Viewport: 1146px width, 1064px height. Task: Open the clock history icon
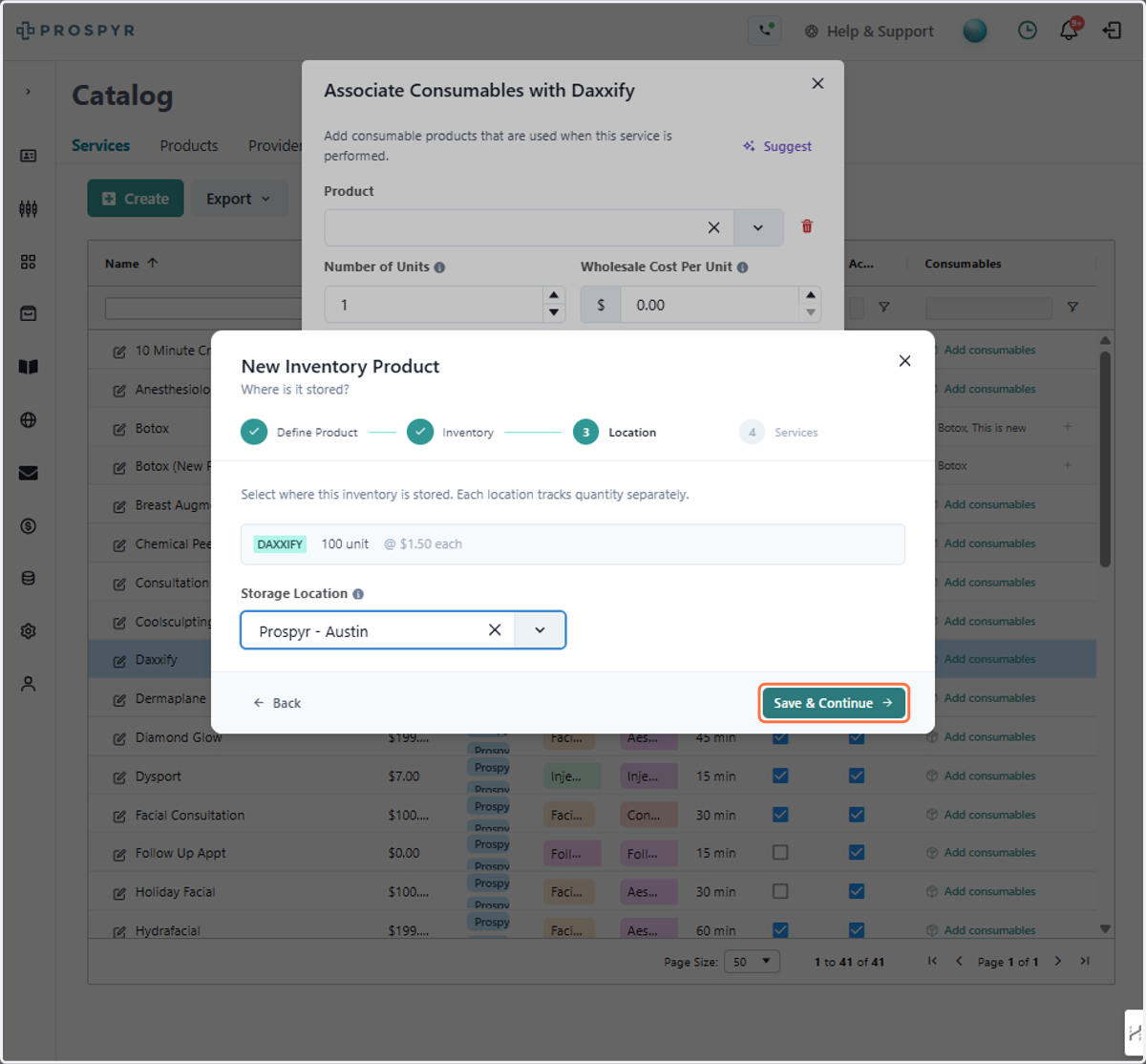(1028, 31)
